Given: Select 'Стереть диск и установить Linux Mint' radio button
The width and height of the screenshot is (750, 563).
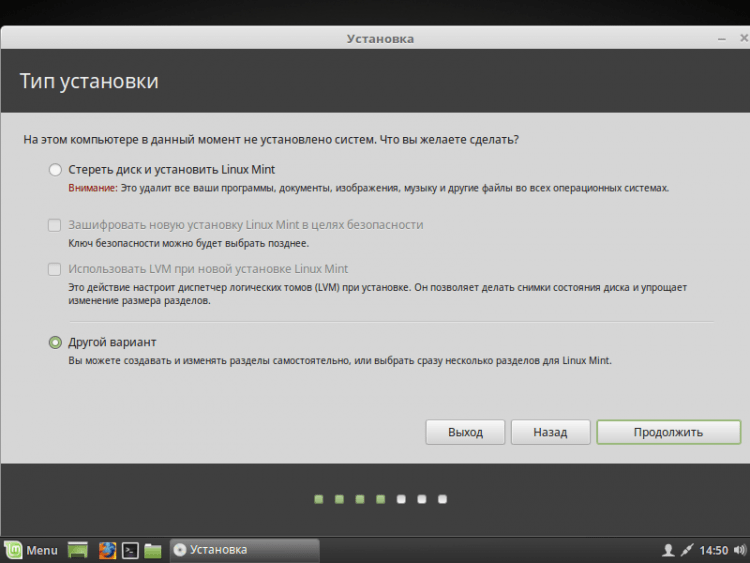Looking at the screenshot, I should click(x=55, y=170).
